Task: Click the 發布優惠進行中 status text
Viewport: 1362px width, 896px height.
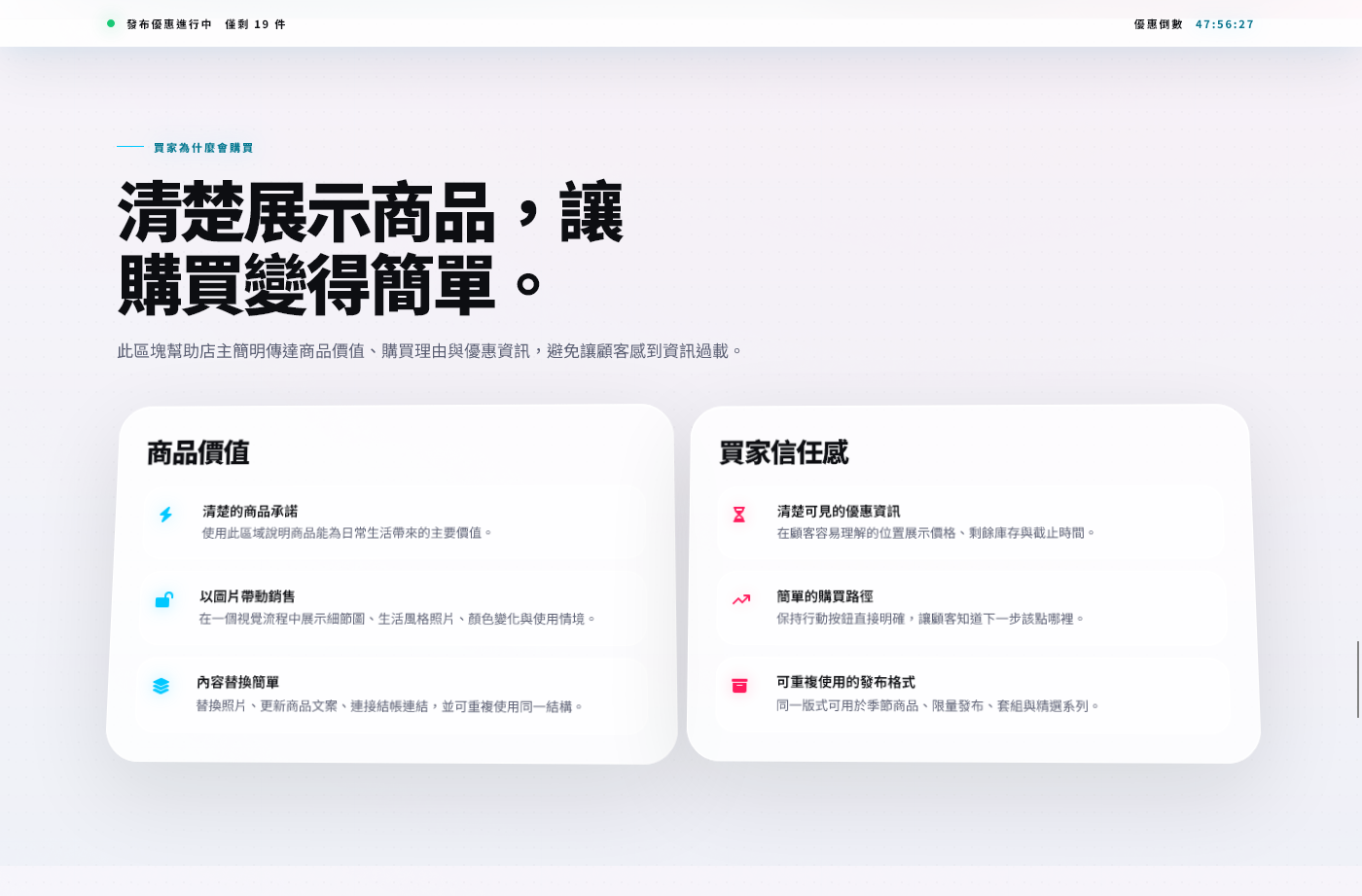Action: click(x=169, y=24)
